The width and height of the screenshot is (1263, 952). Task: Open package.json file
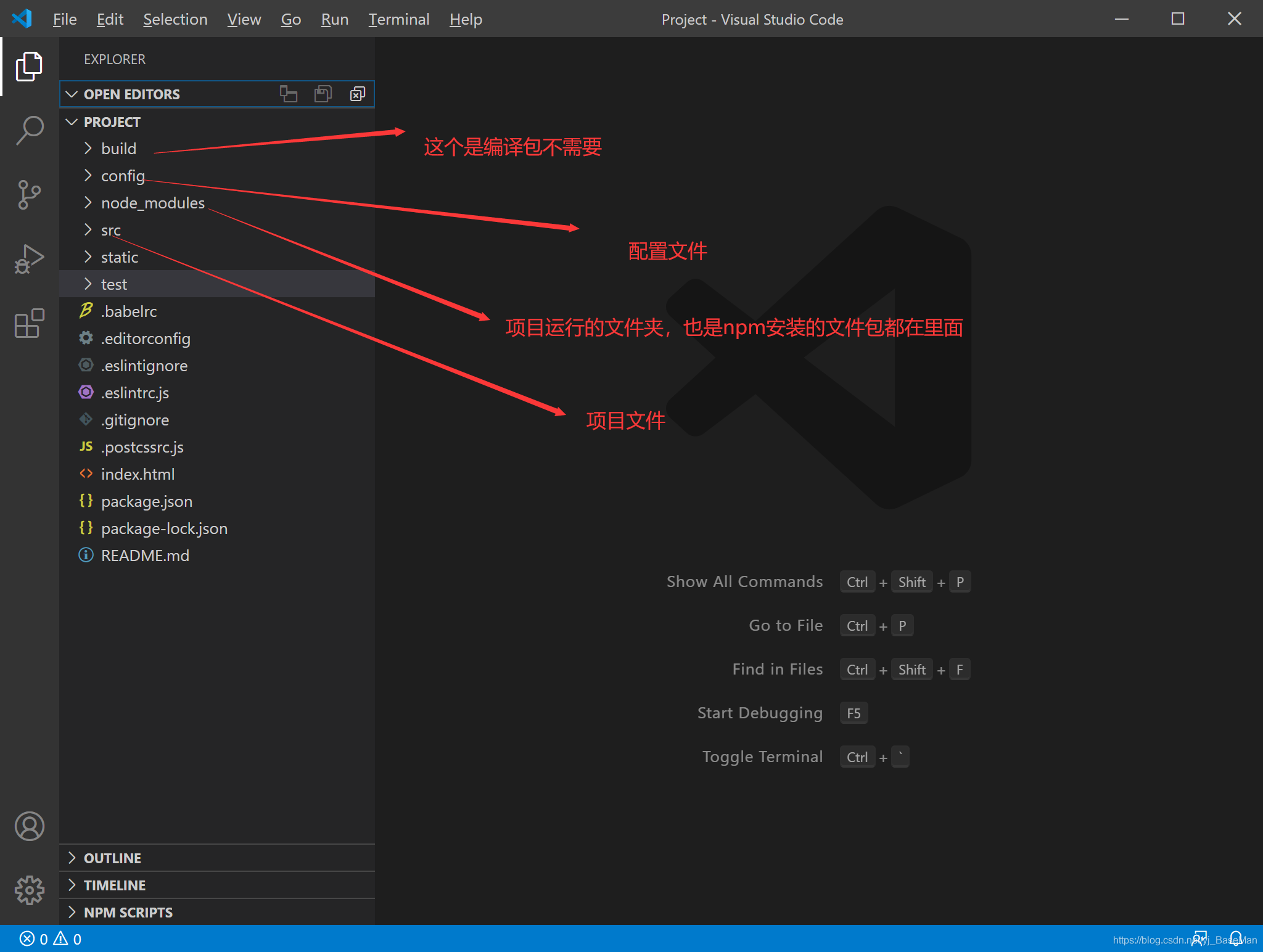coord(146,501)
